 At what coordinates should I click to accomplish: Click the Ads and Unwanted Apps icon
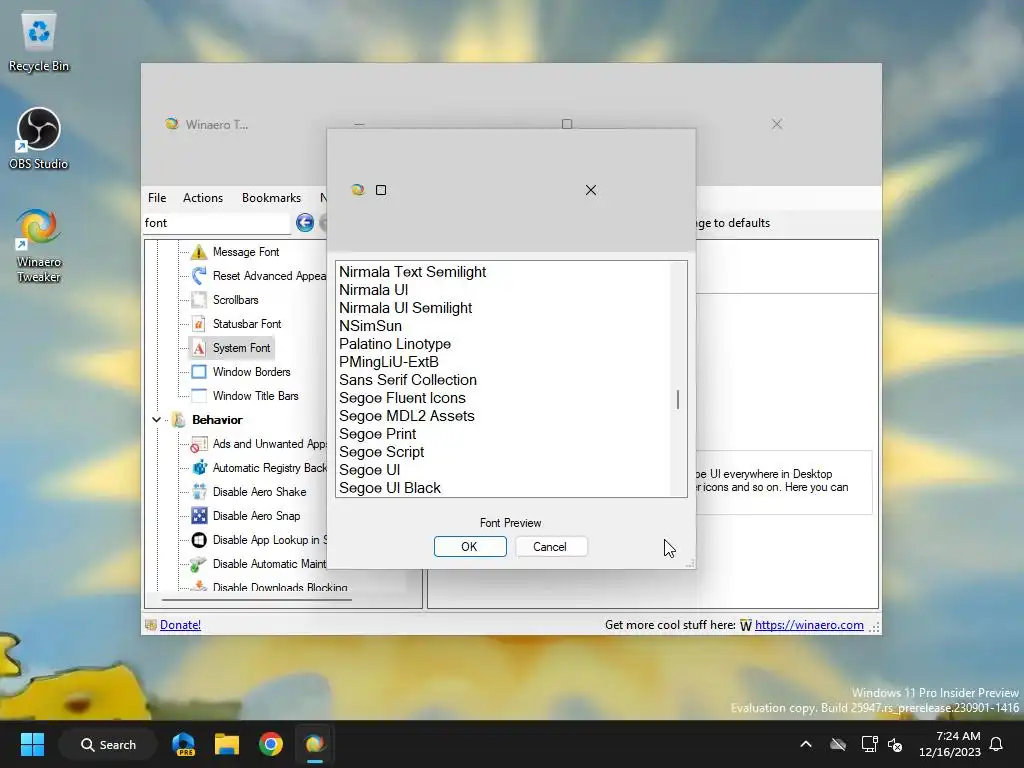coord(199,444)
